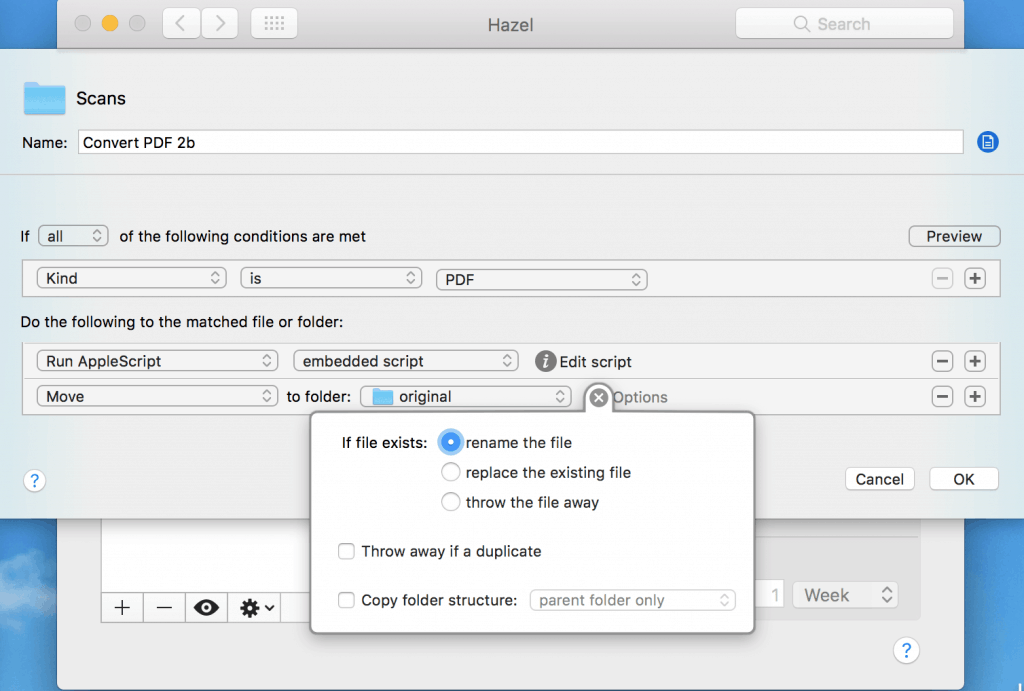The image size is (1024, 691).
Task: Select 'replace the existing file' option
Action: (x=451, y=472)
